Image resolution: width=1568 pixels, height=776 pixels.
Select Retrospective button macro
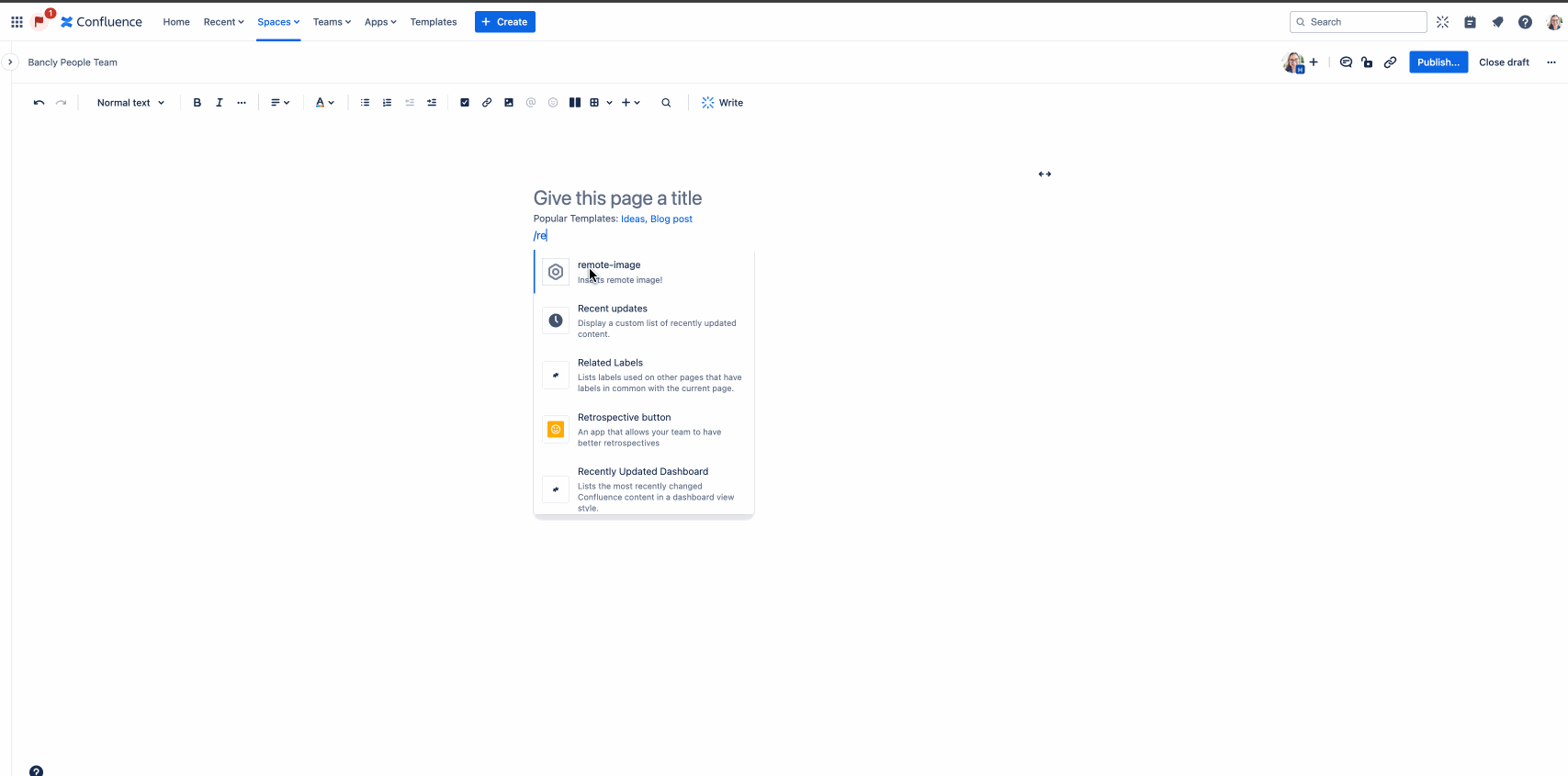tap(644, 430)
